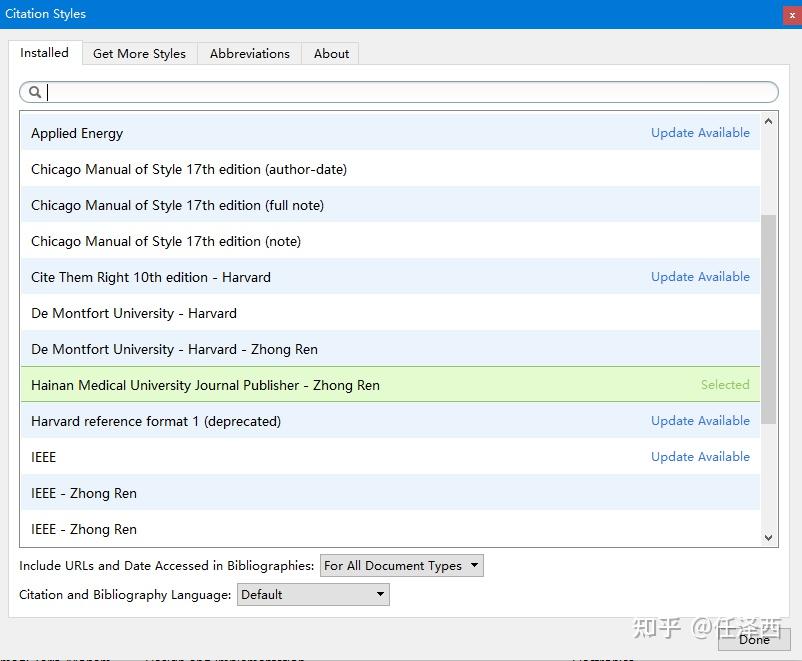The image size is (802, 661).
Task: Click the styles list scrollbar thumb
Action: 768,319
